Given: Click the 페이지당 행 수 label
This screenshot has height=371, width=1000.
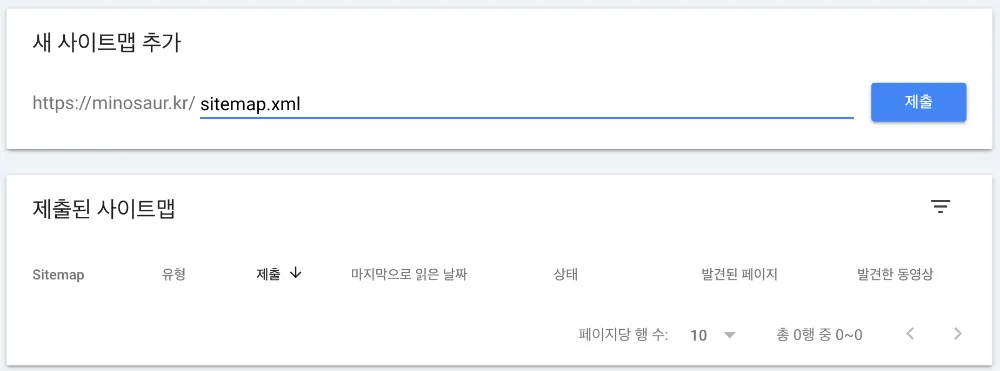Looking at the screenshot, I should point(623,335).
